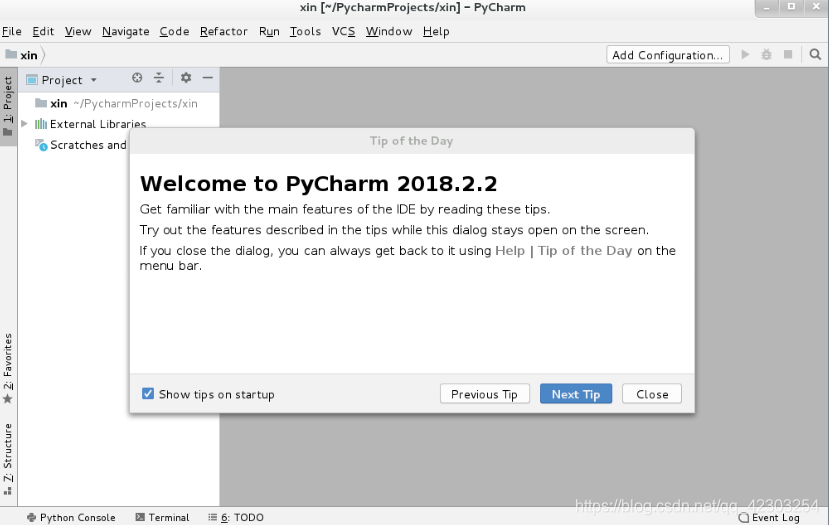Open the Project view dropdown arrow
The height and width of the screenshot is (525, 829).
click(x=94, y=80)
